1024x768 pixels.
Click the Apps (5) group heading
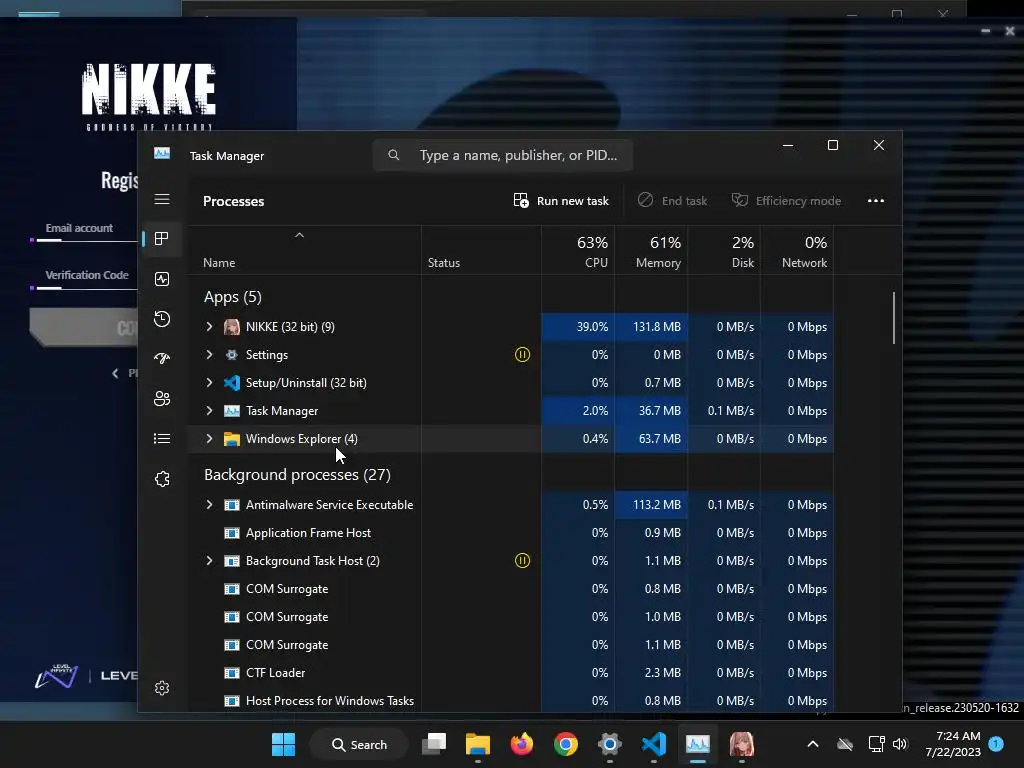(232, 297)
